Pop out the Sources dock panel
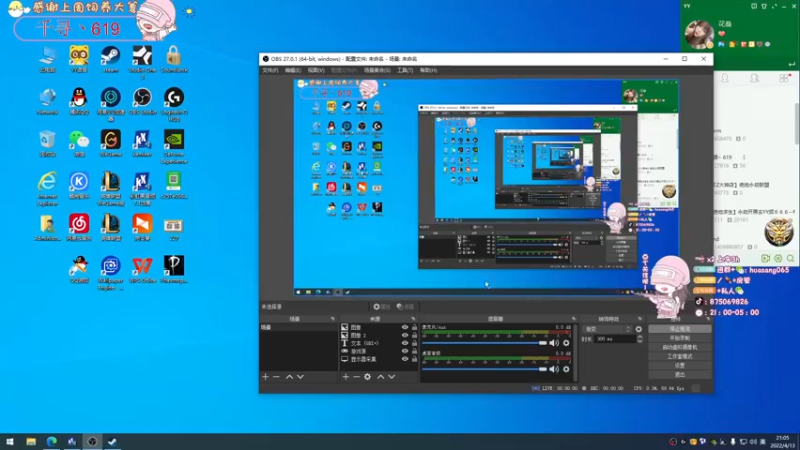The image size is (800, 450). [x=413, y=319]
